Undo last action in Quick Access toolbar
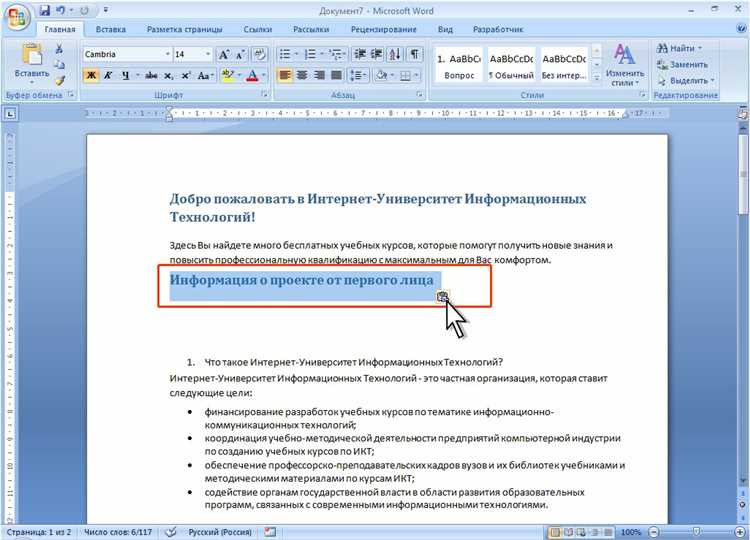 [x=61, y=10]
